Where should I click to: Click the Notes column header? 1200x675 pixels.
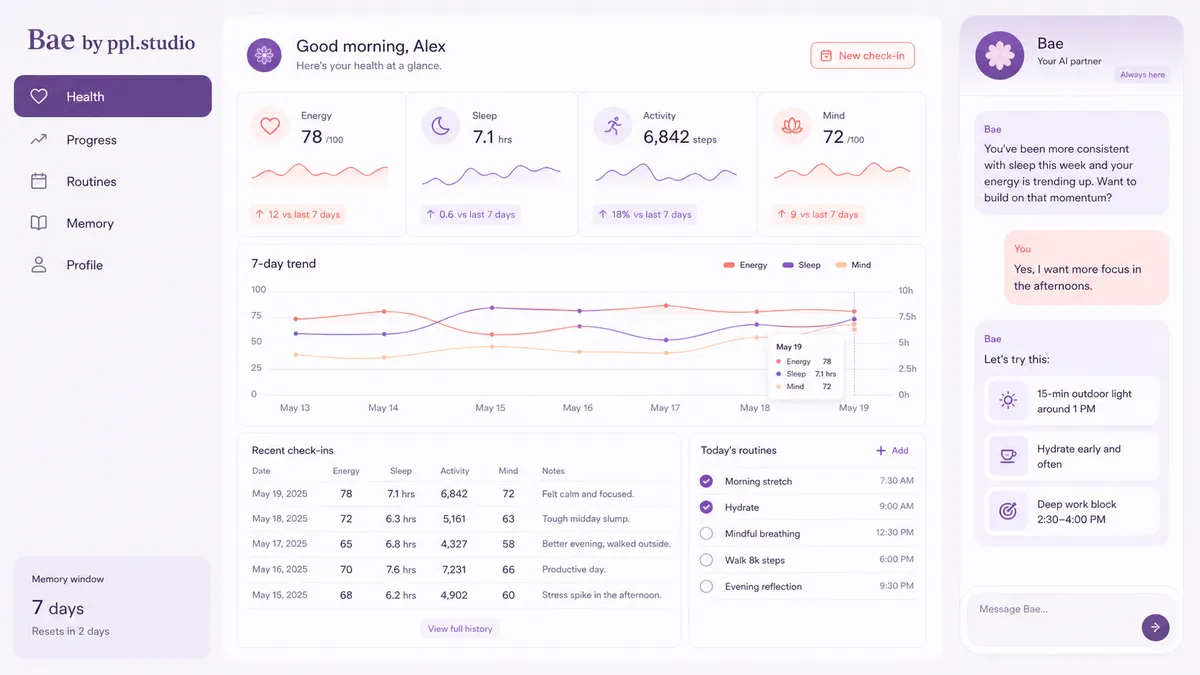(x=553, y=471)
